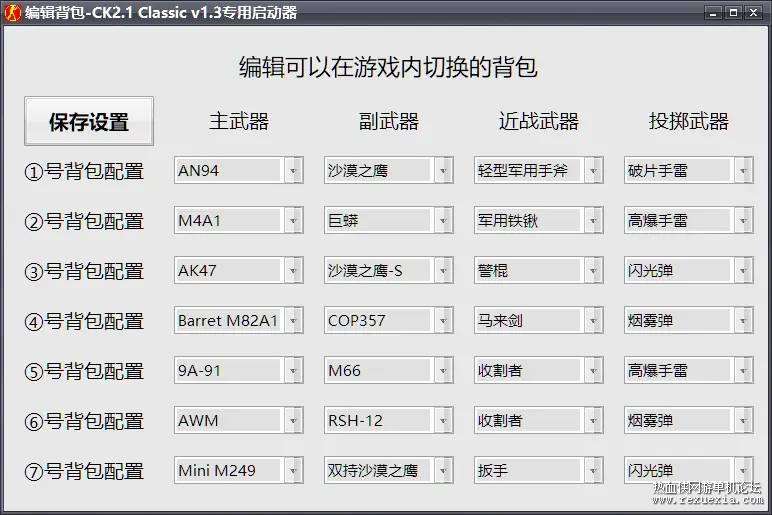
Task: Open the AWM primary weapon dropdown
Action: tap(238, 420)
